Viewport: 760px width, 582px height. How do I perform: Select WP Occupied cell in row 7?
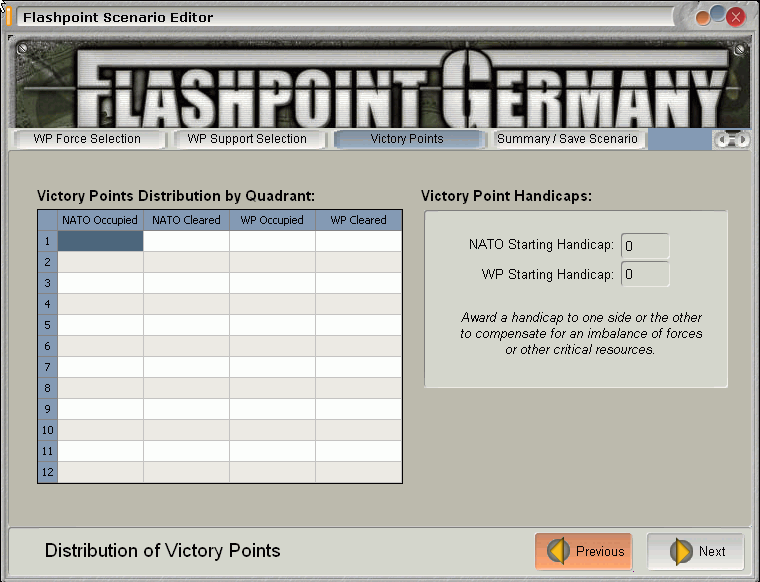tap(272, 367)
